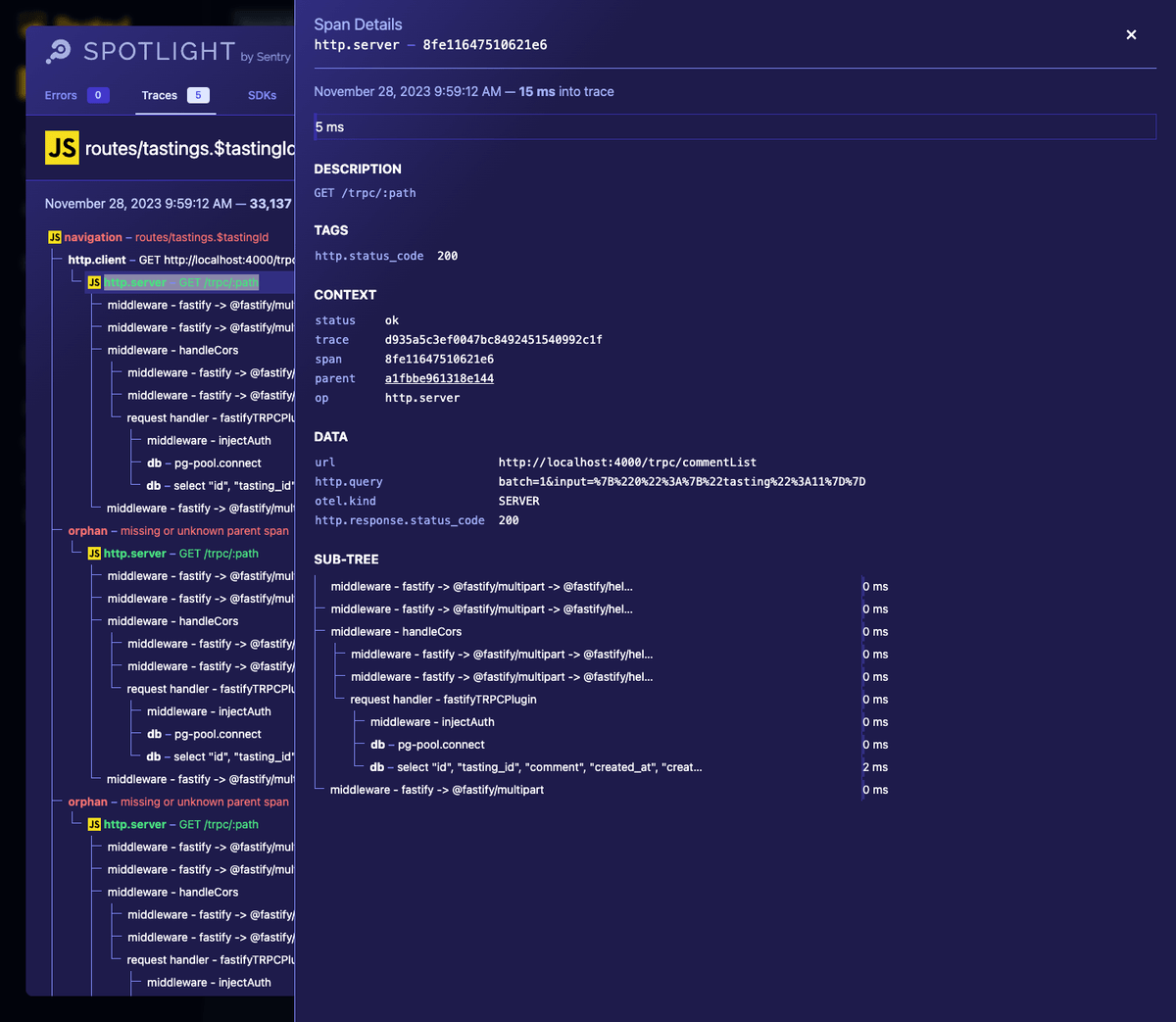Open the Traces tab
The height and width of the screenshot is (1022, 1176).
[x=160, y=95]
